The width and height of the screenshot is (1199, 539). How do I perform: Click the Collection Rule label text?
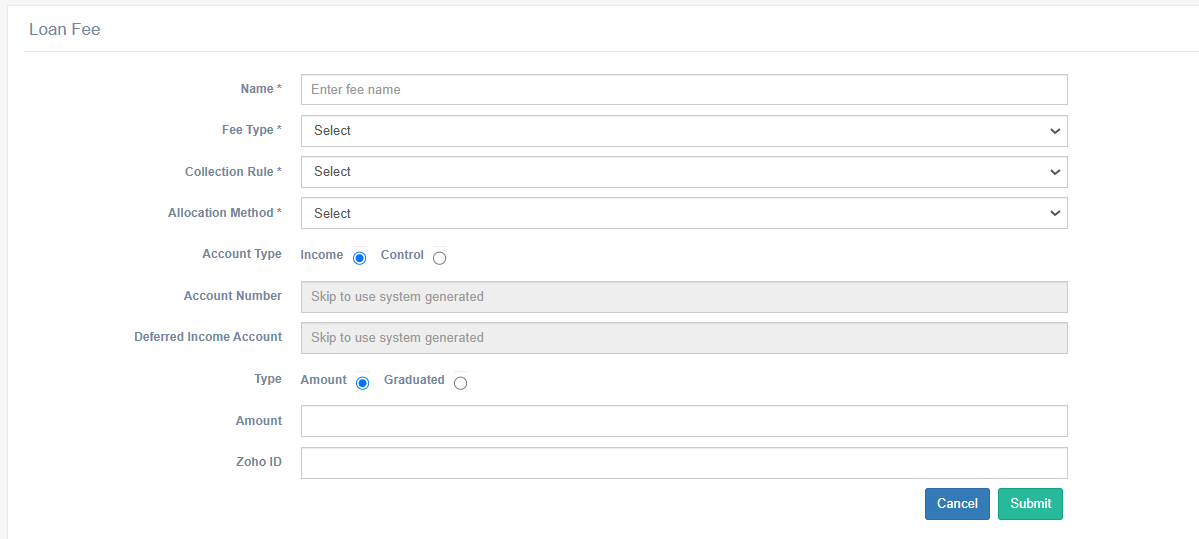[x=232, y=172]
